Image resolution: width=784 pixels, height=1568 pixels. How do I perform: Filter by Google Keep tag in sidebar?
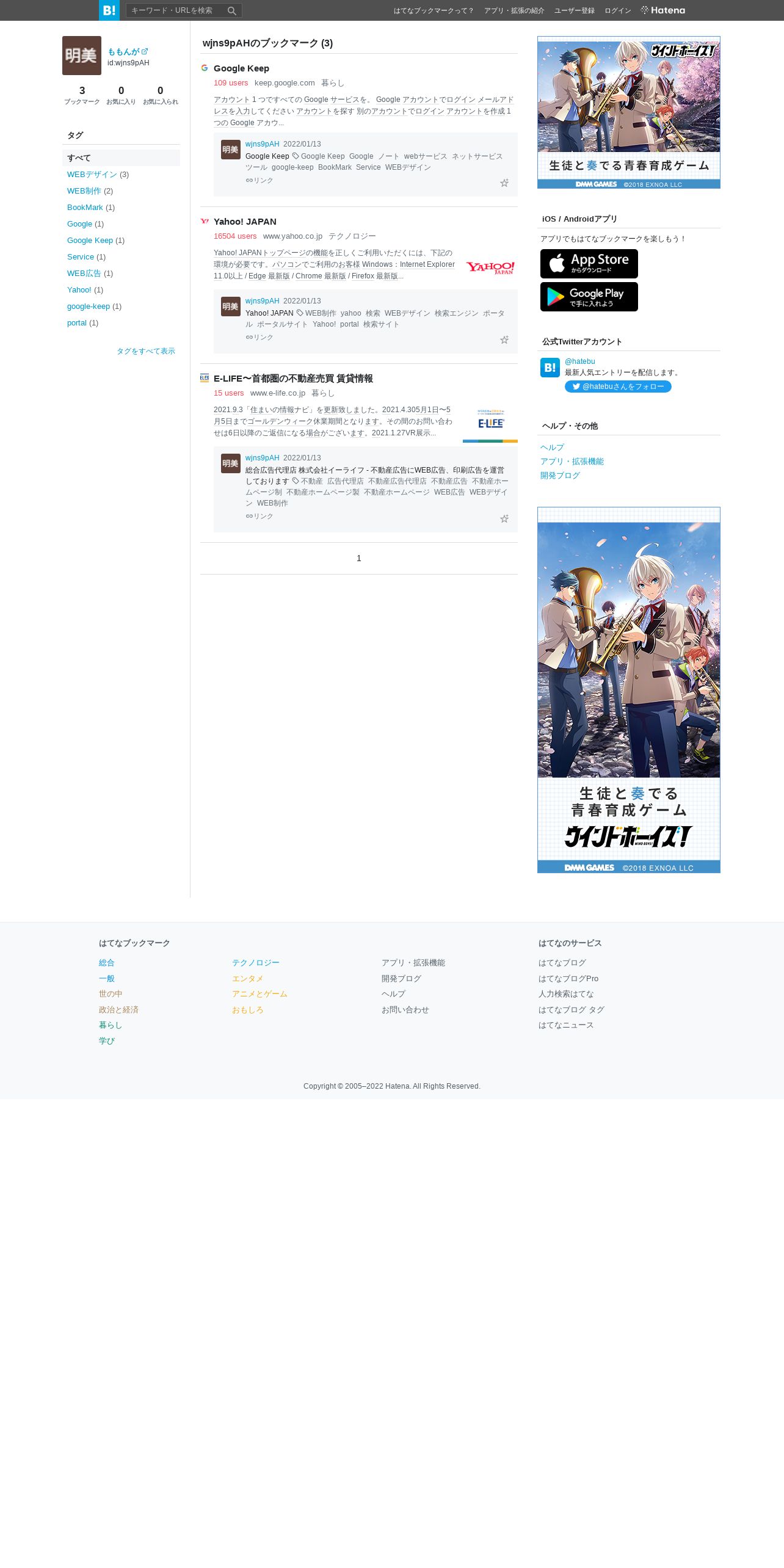[x=90, y=240]
